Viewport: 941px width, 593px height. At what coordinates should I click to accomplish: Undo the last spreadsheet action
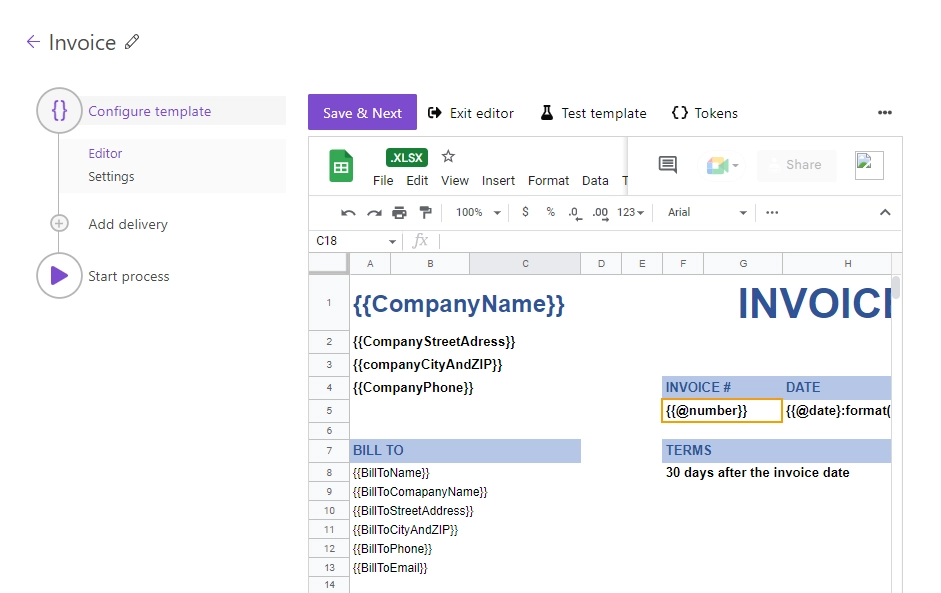[348, 212]
